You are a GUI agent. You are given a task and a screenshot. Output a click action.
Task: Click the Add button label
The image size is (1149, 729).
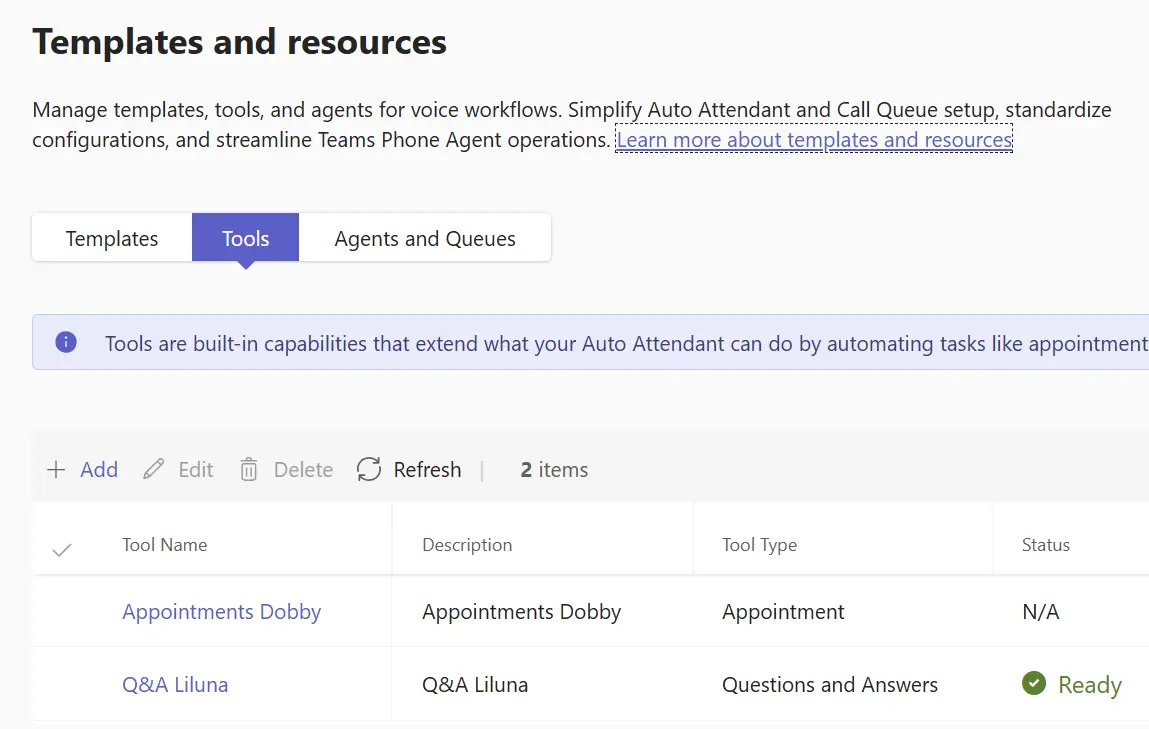(x=99, y=470)
